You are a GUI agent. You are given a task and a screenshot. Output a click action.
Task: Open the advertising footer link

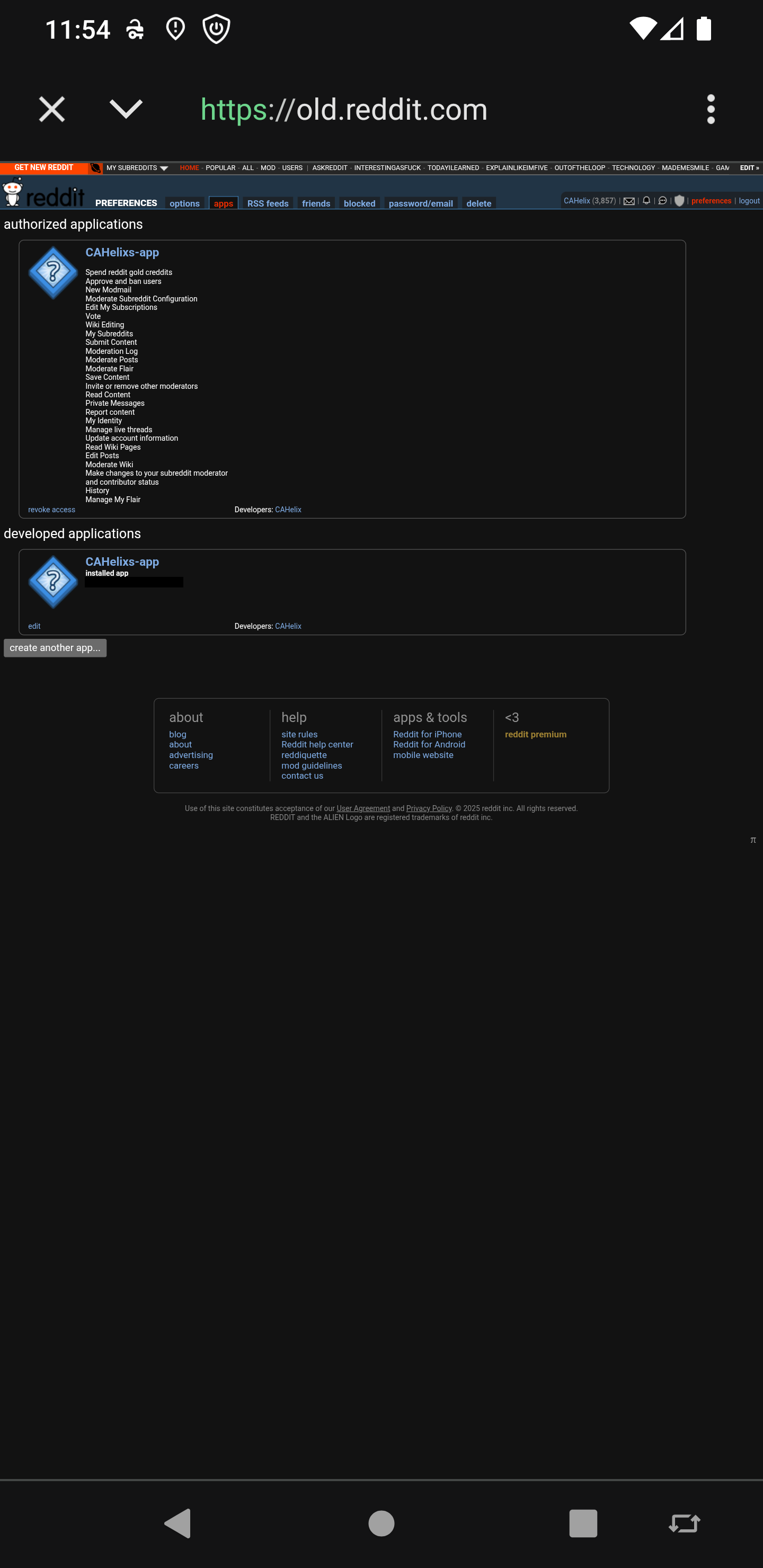[191, 755]
